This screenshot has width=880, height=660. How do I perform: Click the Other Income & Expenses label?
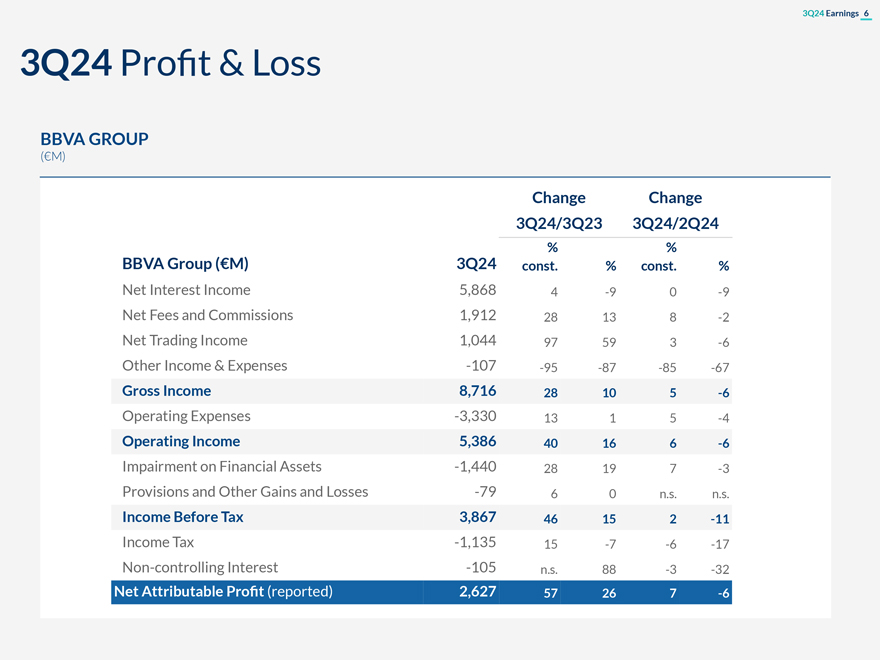coord(204,365)
